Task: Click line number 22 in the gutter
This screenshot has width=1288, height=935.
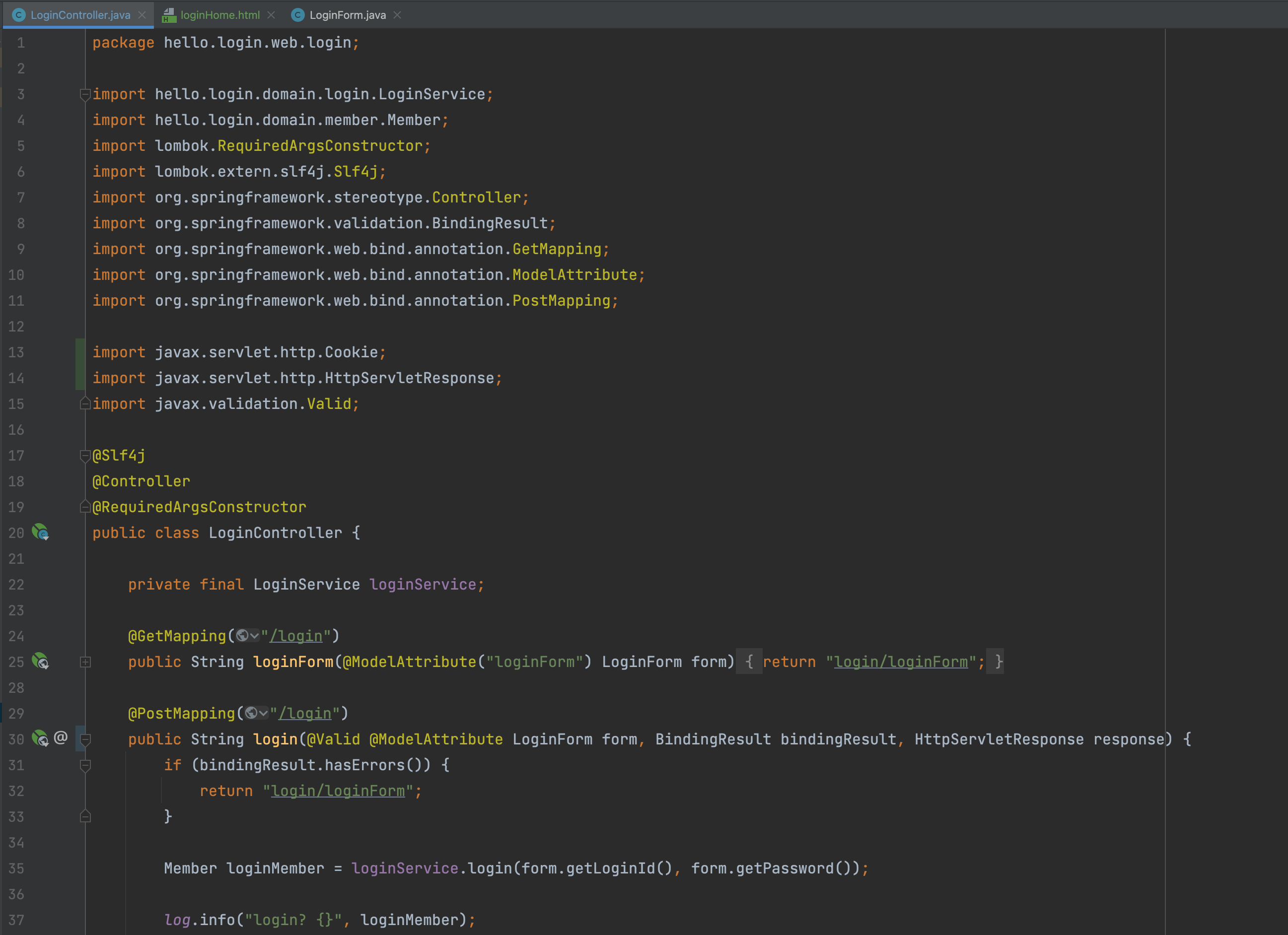Action: point(16,585)
